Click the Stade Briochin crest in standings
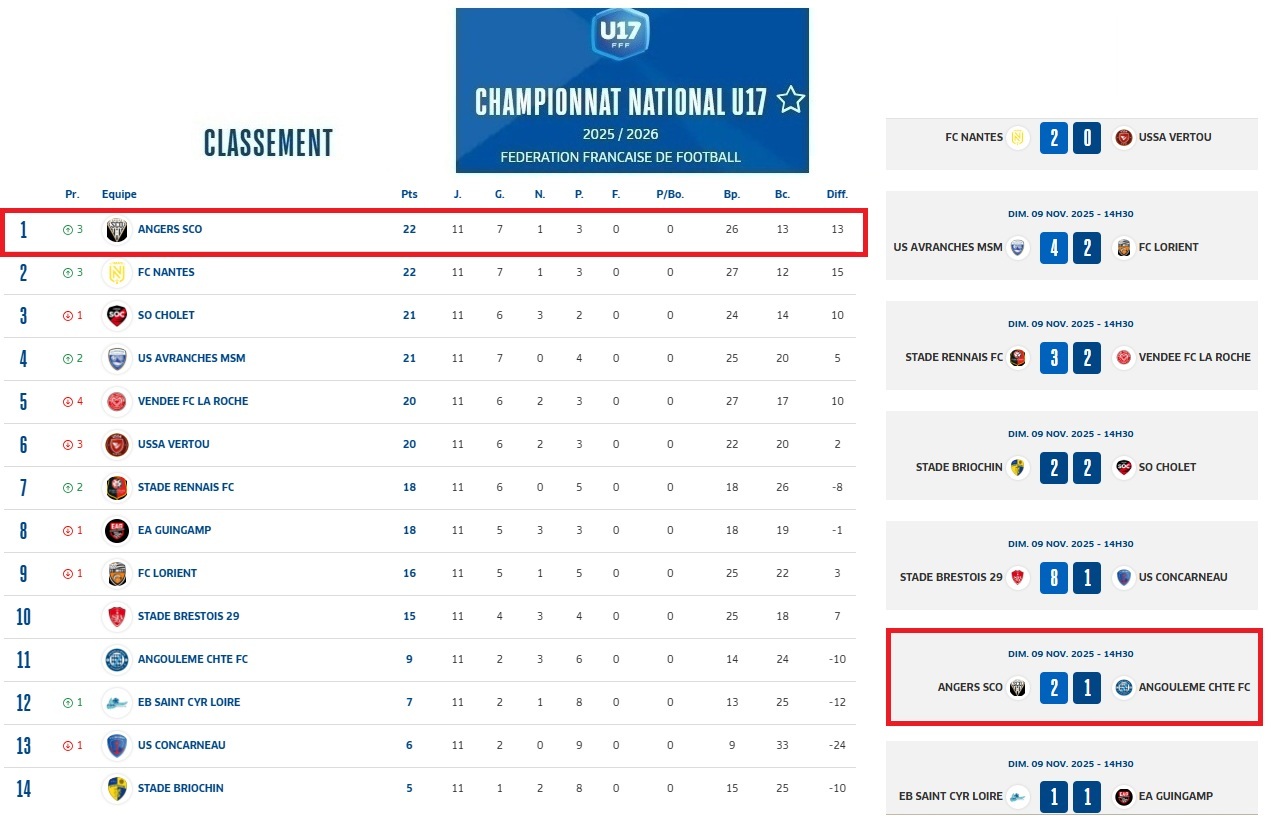This screenshot has width=1277, height=834. [x=117, y=789]
